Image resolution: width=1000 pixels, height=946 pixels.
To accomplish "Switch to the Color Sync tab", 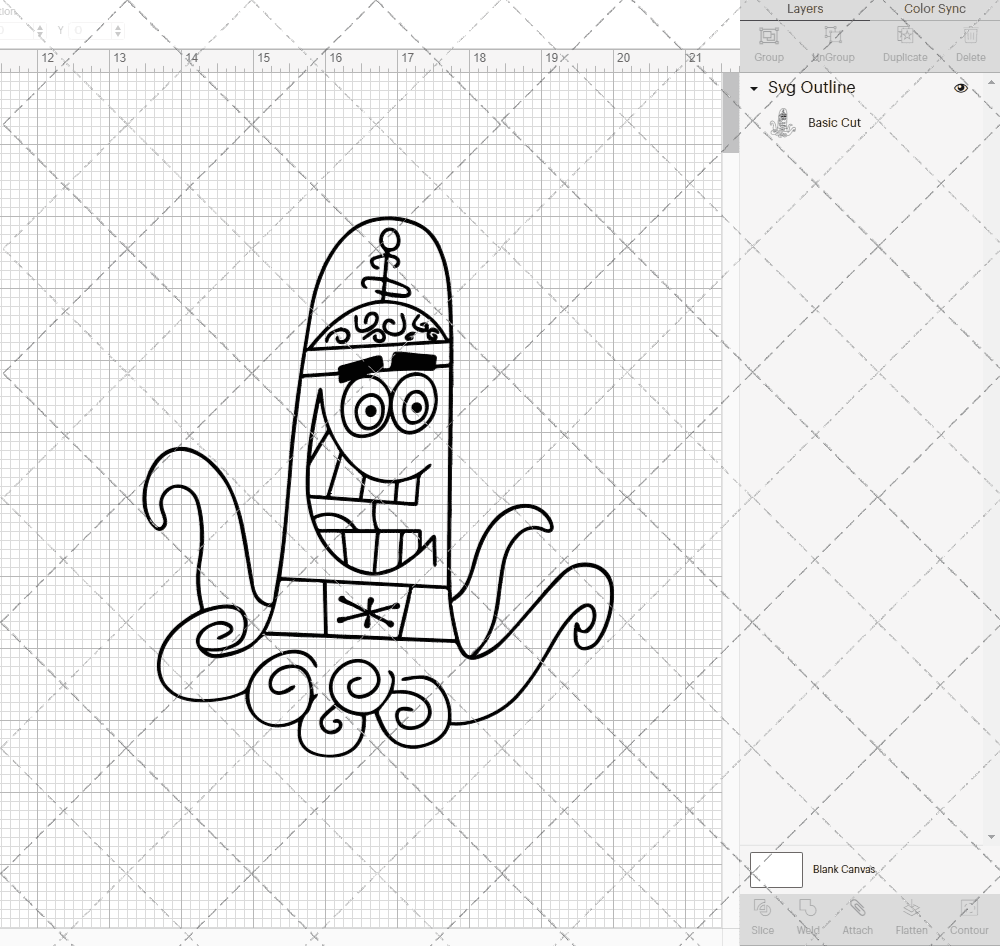I will (x=934, y=9).
